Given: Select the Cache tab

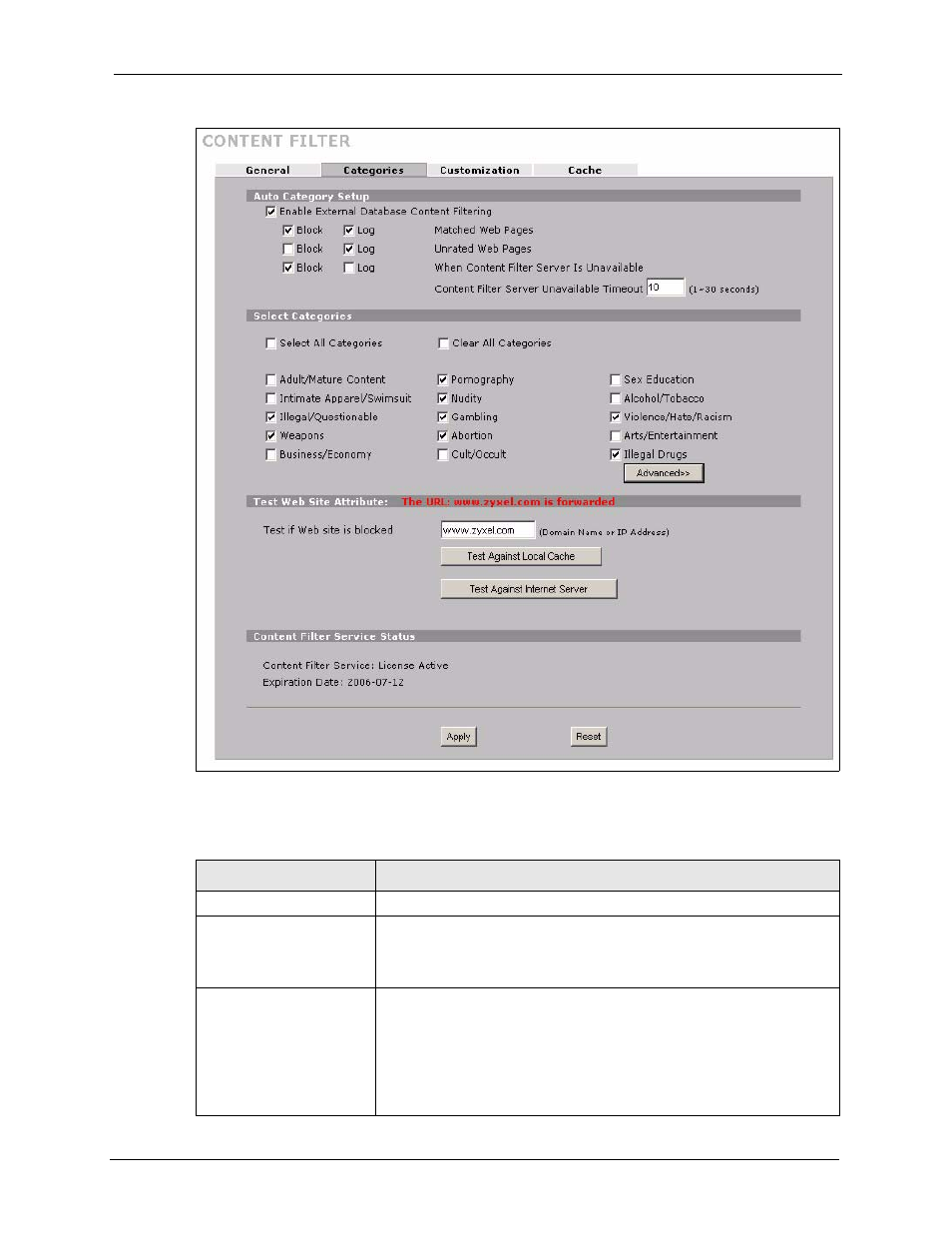Looking at the screenshot, I should click(x=585, y=170).
